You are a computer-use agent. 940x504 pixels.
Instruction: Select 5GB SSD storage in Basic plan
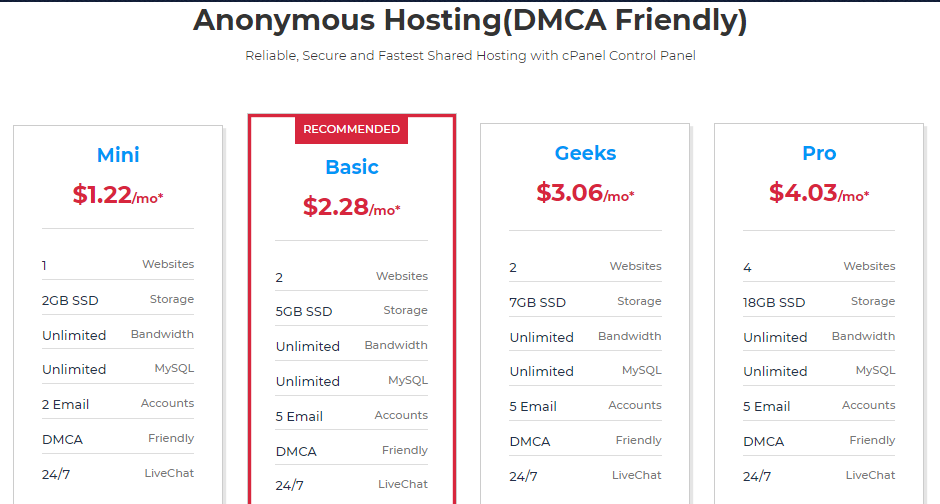pyautogui.click(x=304, y=311)
